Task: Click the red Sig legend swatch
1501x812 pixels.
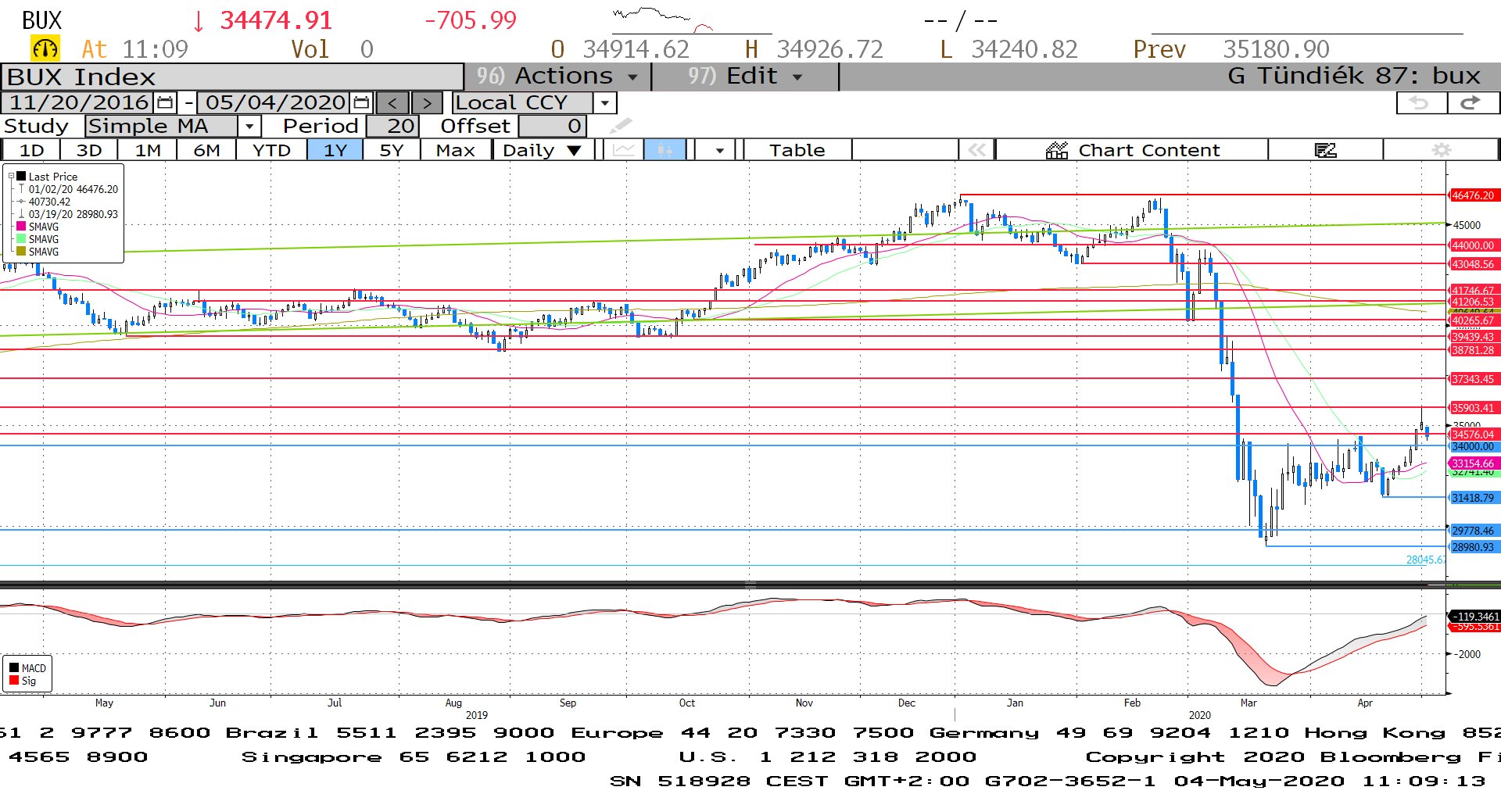Action: click(x=14, y=681)
